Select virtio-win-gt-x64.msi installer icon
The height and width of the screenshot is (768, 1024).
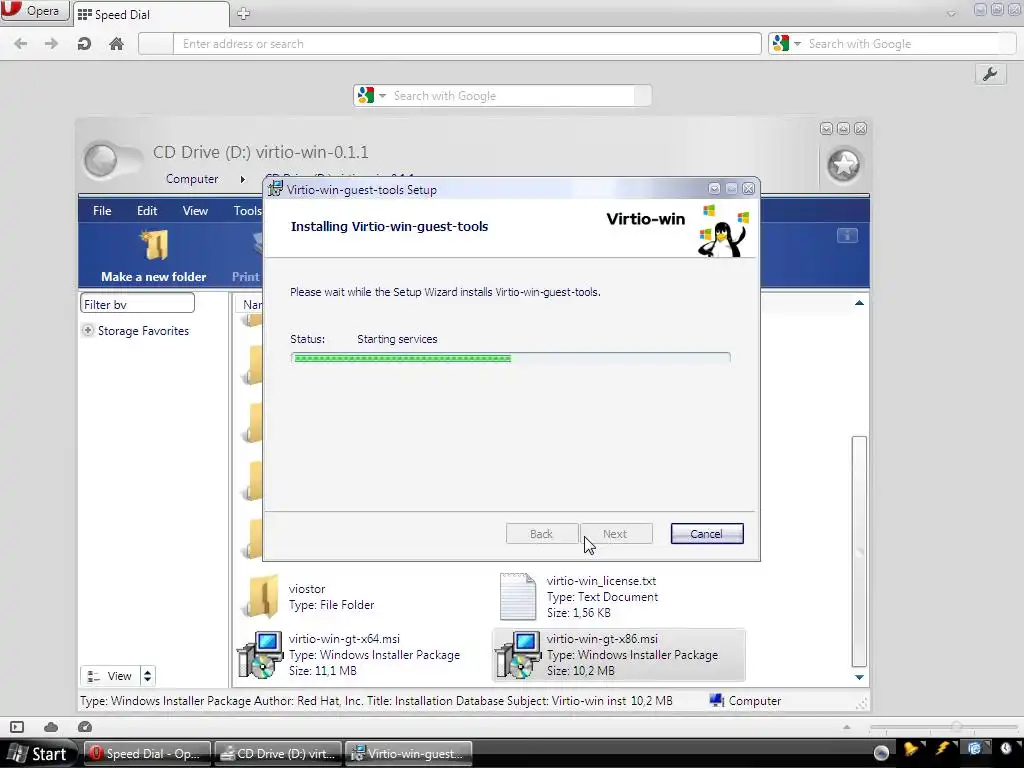point(259,654)
